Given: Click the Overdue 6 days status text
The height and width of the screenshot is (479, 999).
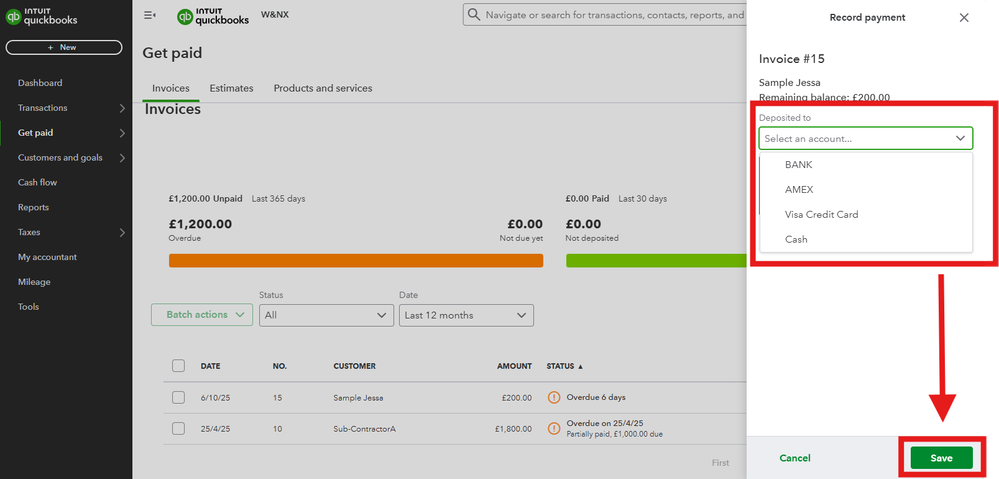Looking at the screenshot, I should coord(596,397).
